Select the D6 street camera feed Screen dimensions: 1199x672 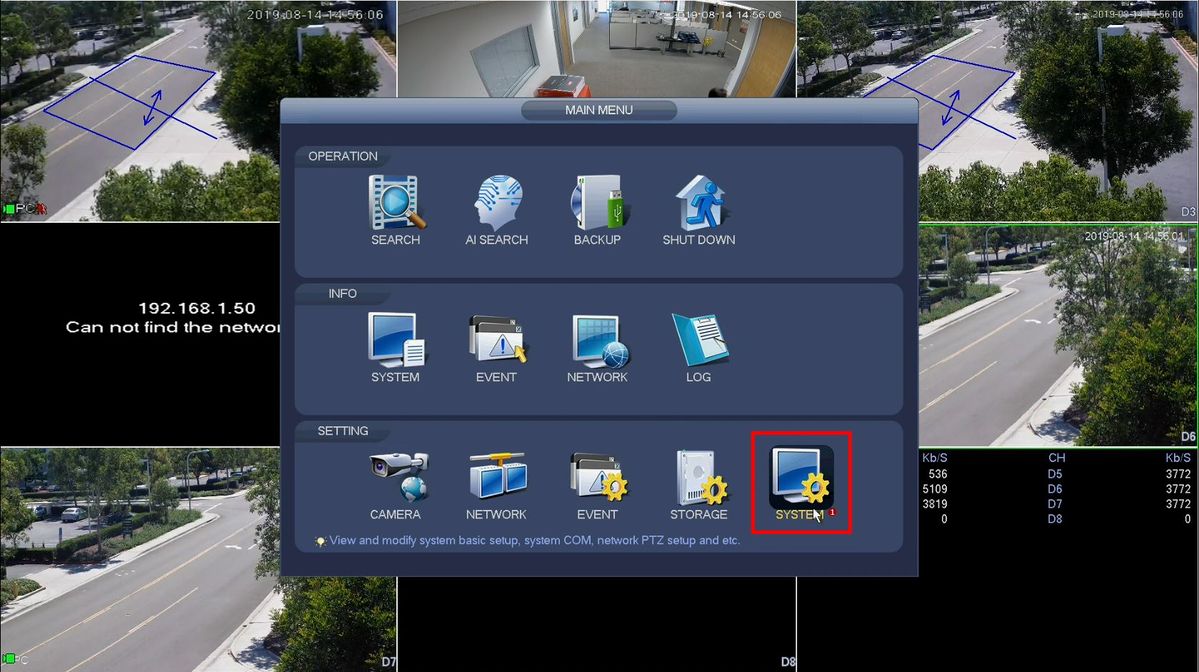[1058, 335]
